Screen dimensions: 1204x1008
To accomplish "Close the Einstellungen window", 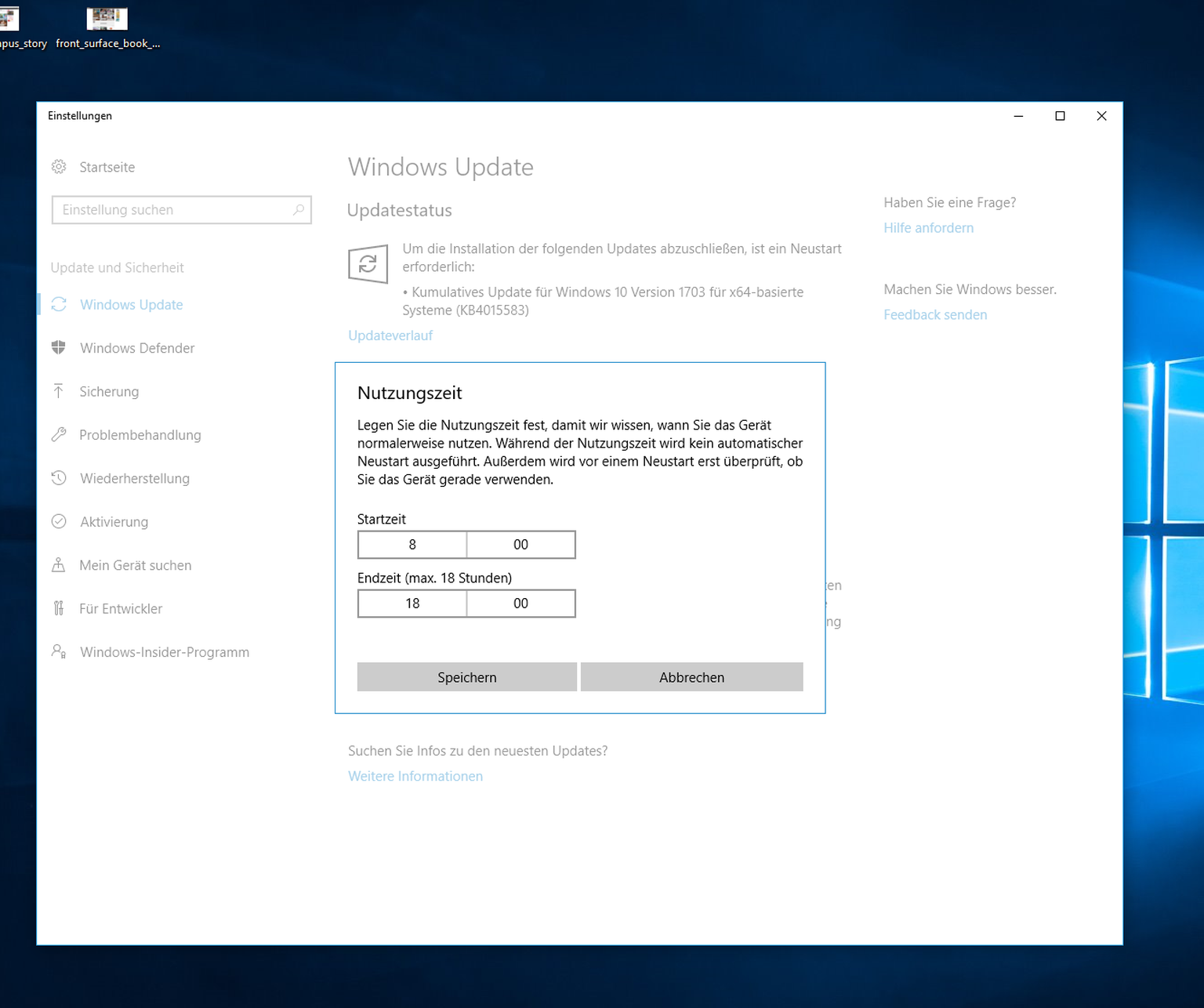I will pos(1101,116).
